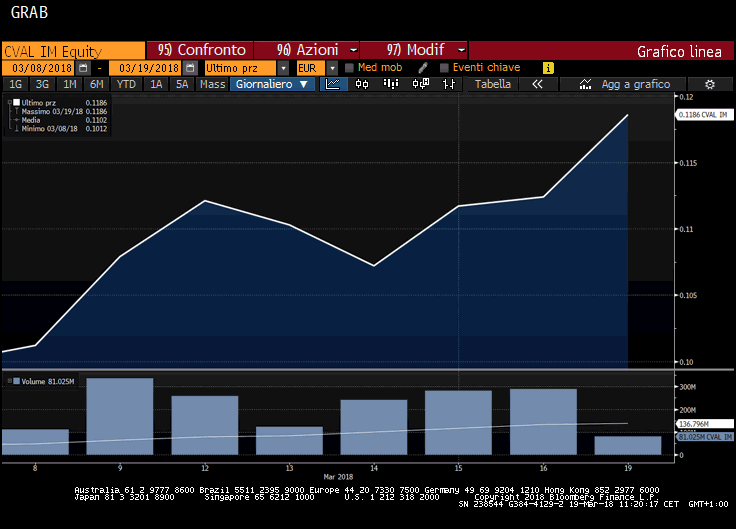Click the Tabella button
The height and width of the screenshot is (529, 736).
(492, 85)
